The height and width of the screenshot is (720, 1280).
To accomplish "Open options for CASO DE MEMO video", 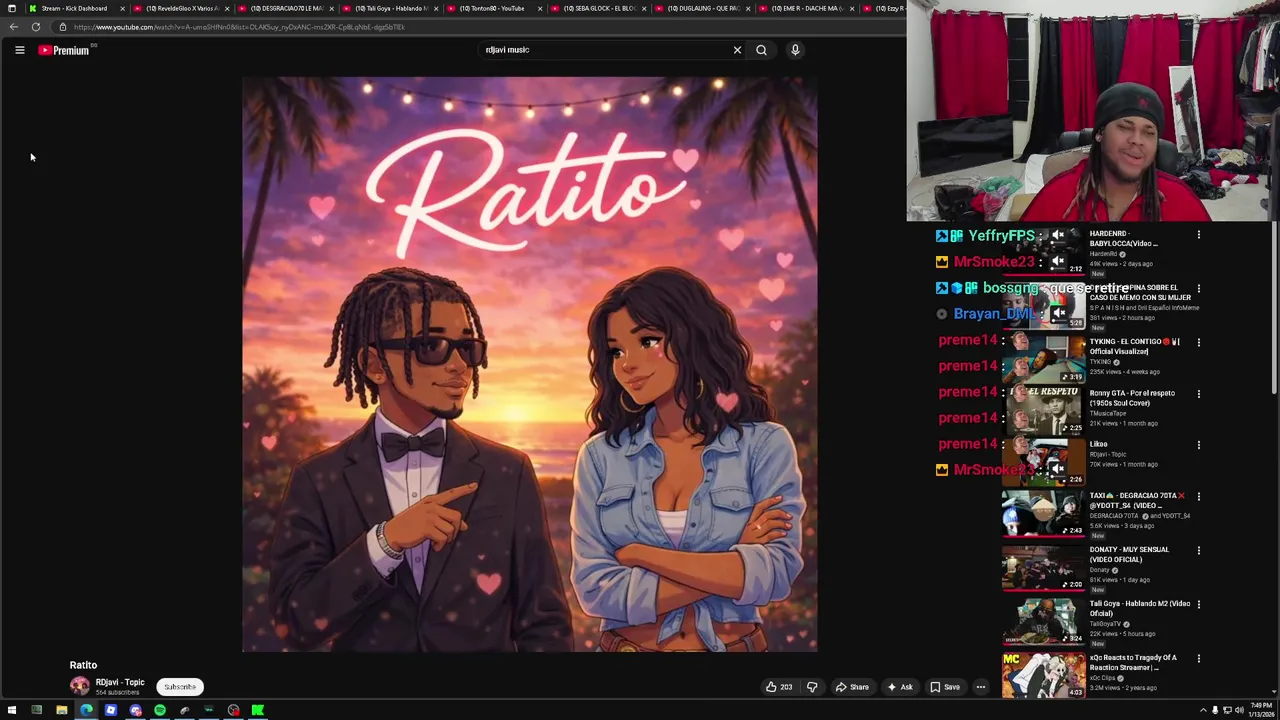I will pos(1199,289).
